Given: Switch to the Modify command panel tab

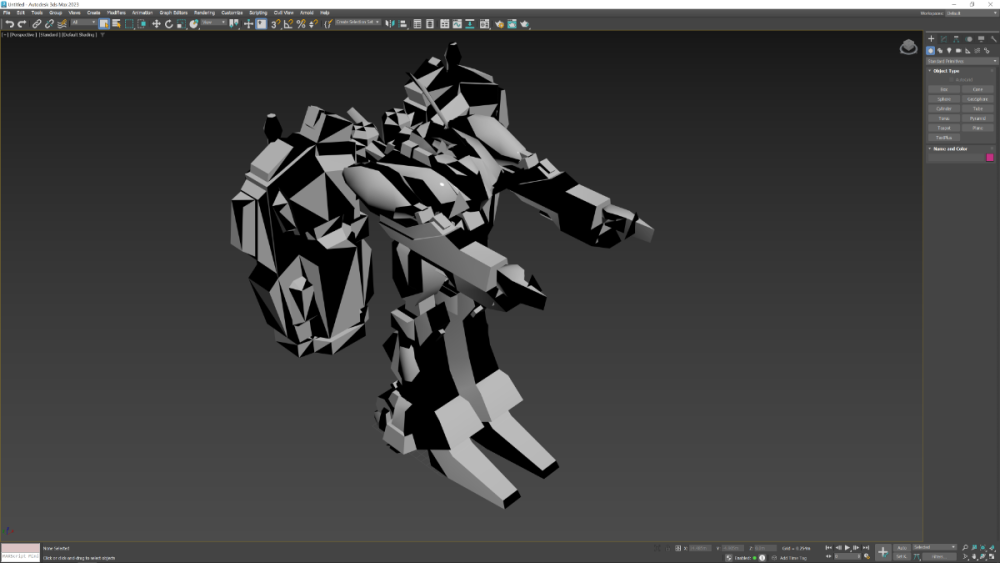Looking at the screenshot, I should click(x=944, y=39).
